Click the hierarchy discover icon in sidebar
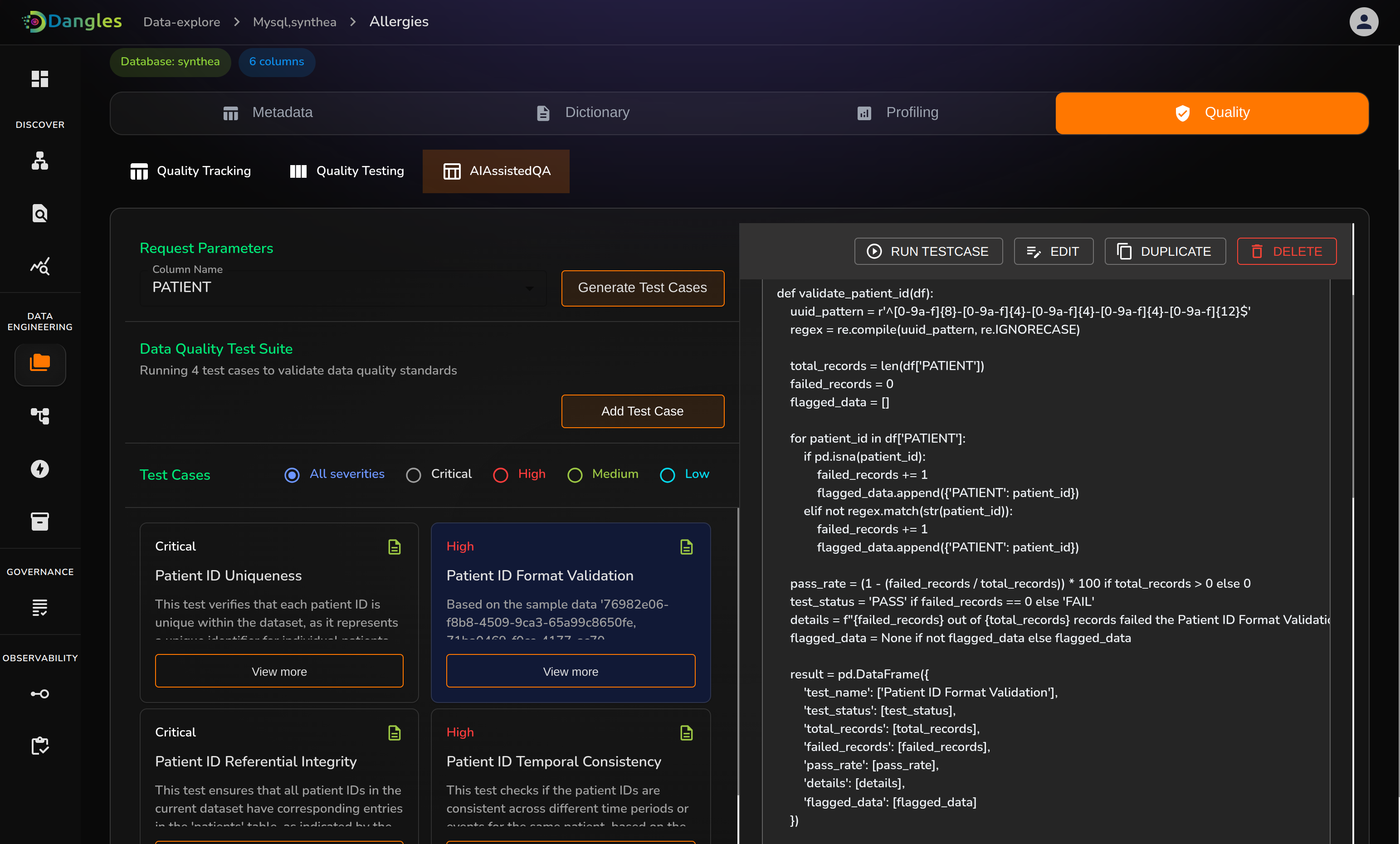This screenshot has height=844, width=1400. 40,161
